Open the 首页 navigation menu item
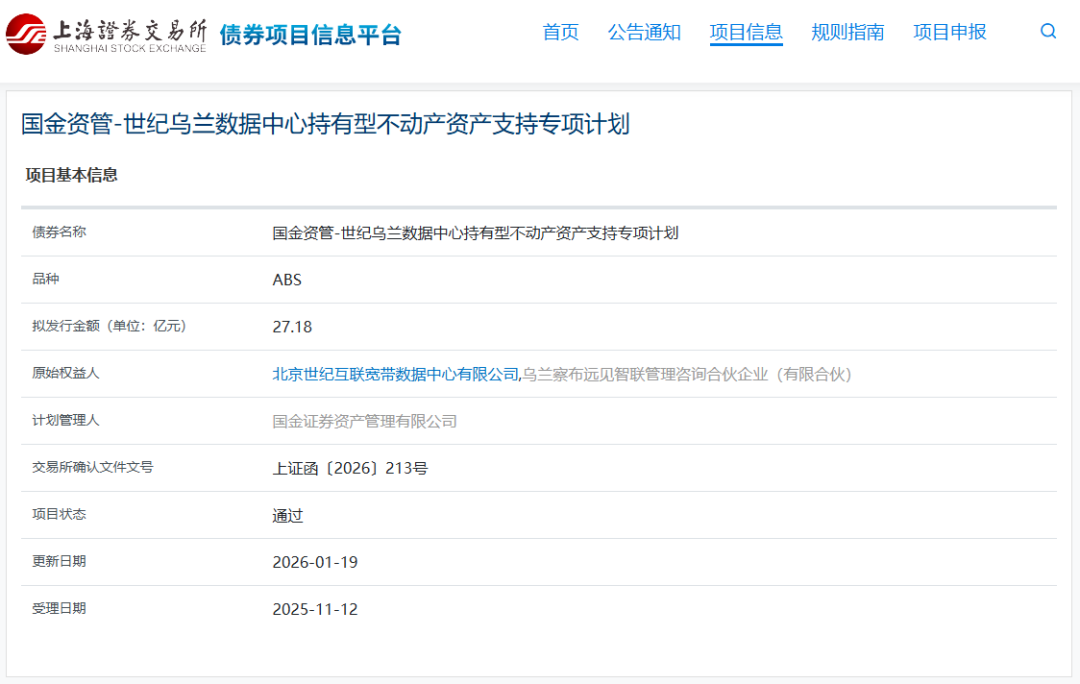 [560, 32]
